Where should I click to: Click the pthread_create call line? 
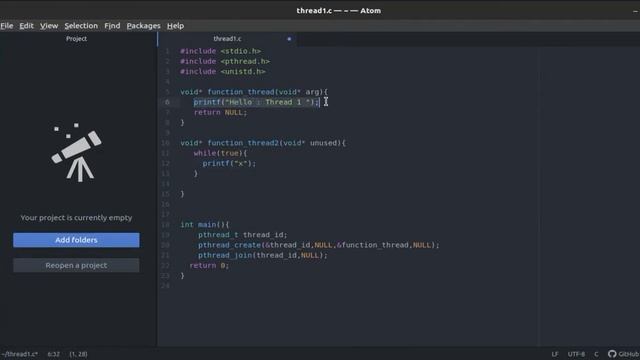pos(319,245)
